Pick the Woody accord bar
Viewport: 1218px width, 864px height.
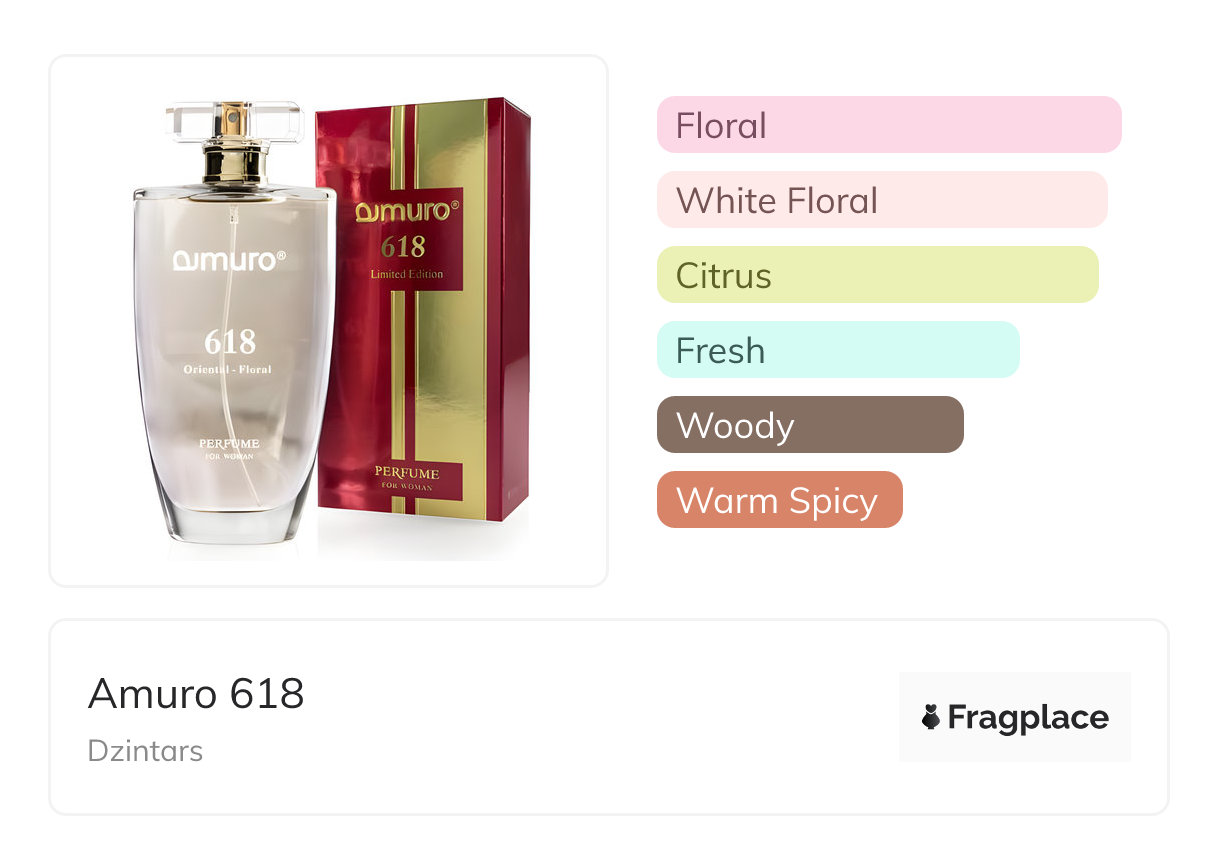810,425
